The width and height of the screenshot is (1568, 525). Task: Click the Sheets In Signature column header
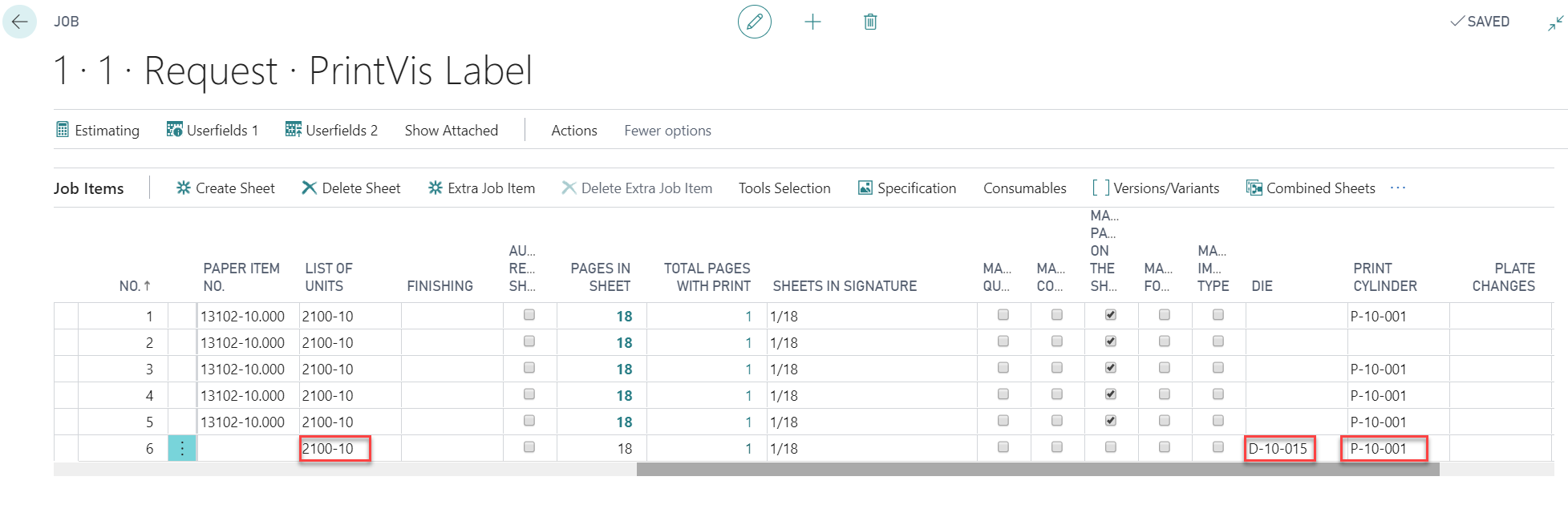pos(845,286)
